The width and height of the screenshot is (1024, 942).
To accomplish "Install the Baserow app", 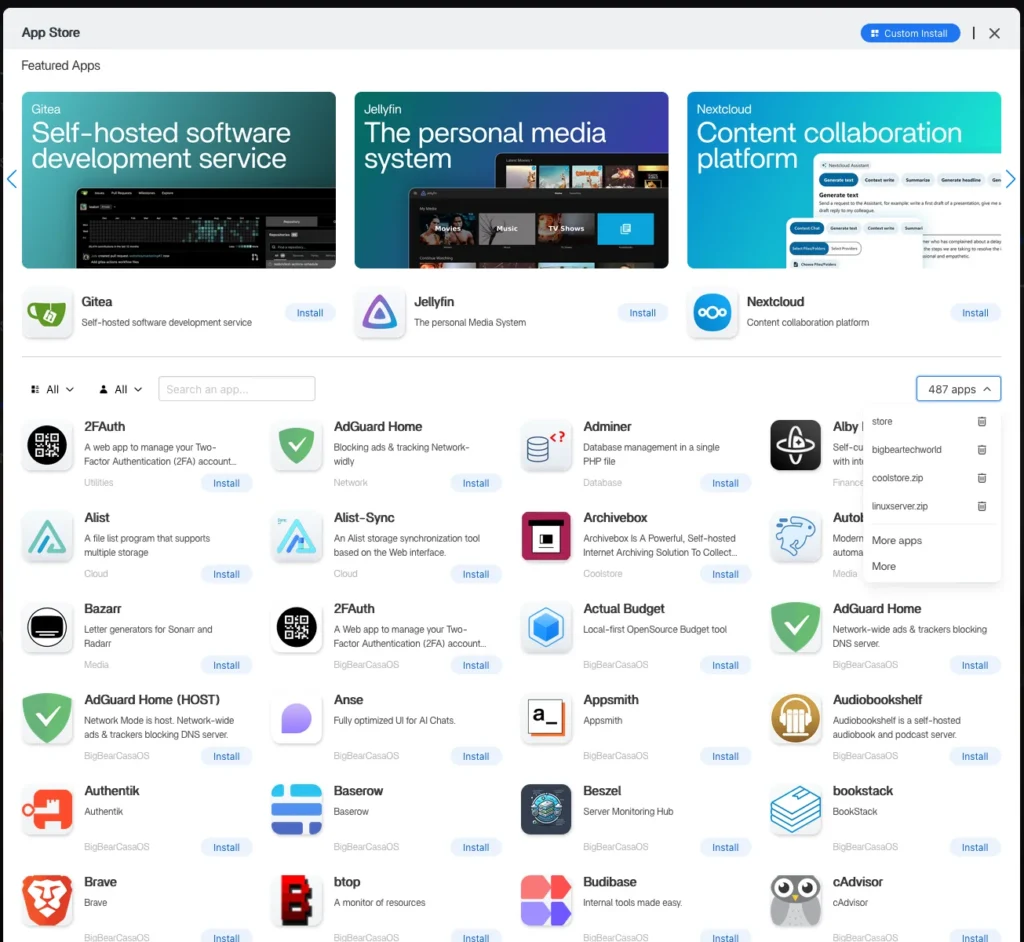I will pyautogui.click(x=475, y=847).
